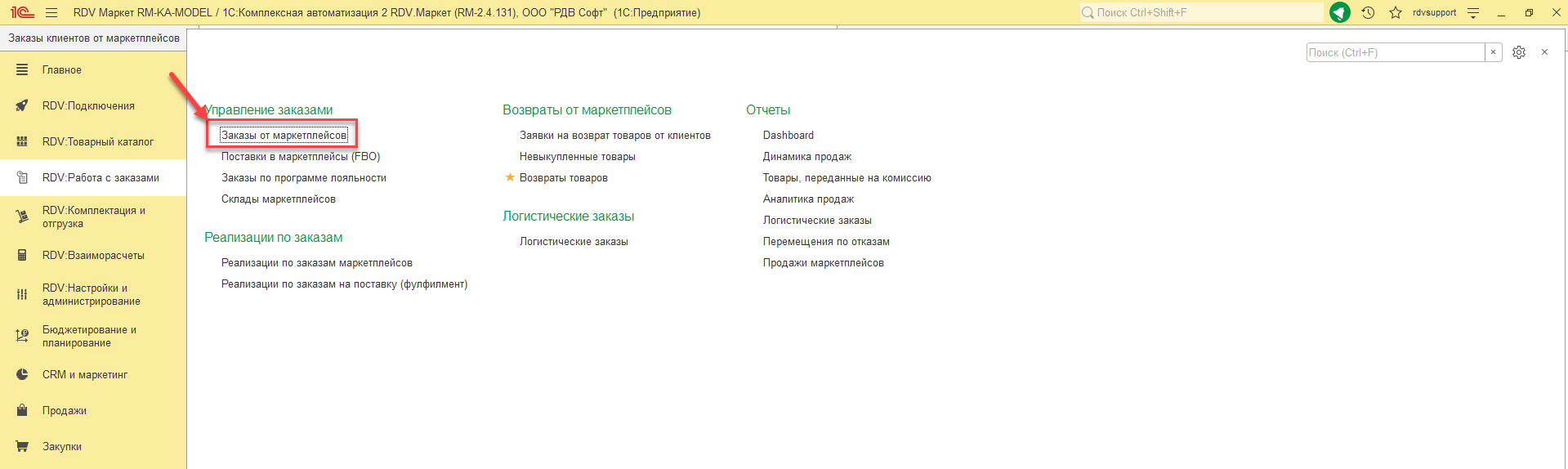Open Возвраты товаров link
This screenshot has width=1568, height=469.
tap(564, 178)
